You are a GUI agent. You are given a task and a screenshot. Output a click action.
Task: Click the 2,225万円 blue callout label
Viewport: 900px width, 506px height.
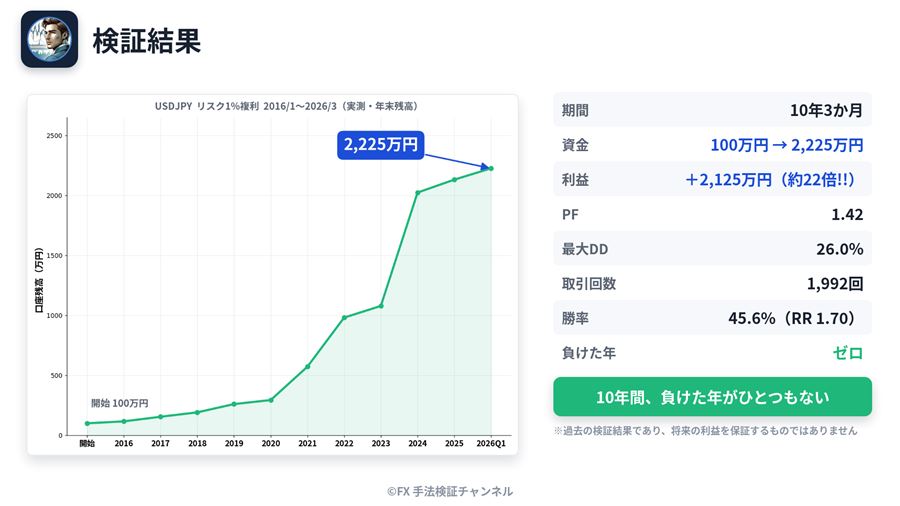381,145
